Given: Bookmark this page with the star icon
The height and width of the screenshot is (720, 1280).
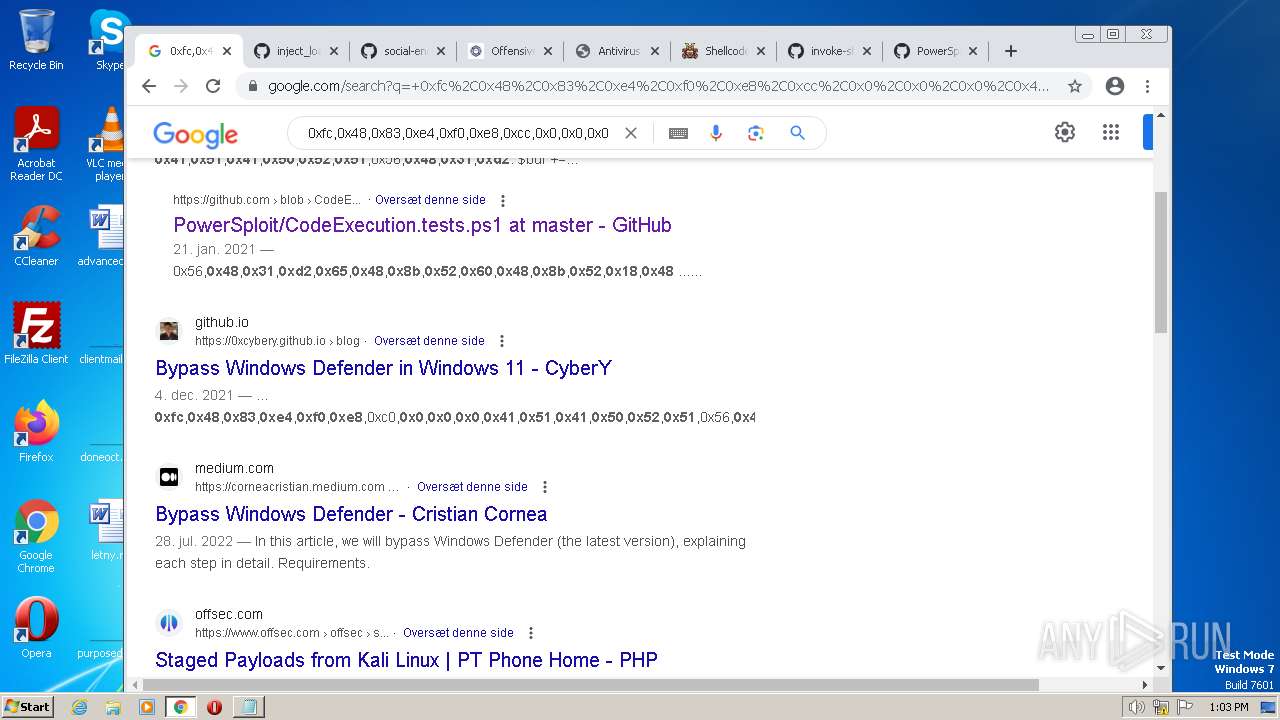Looking at the screenshot, I should tap(1075, 86).
